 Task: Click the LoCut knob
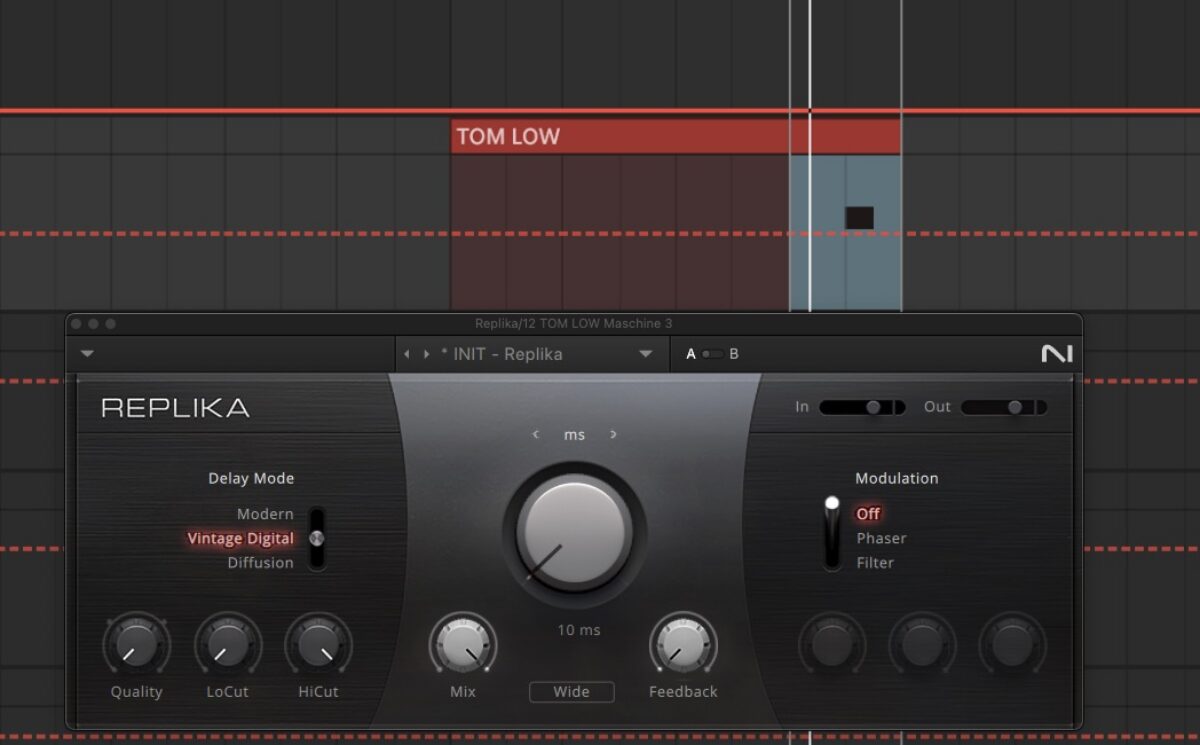[x=228, y=645]
